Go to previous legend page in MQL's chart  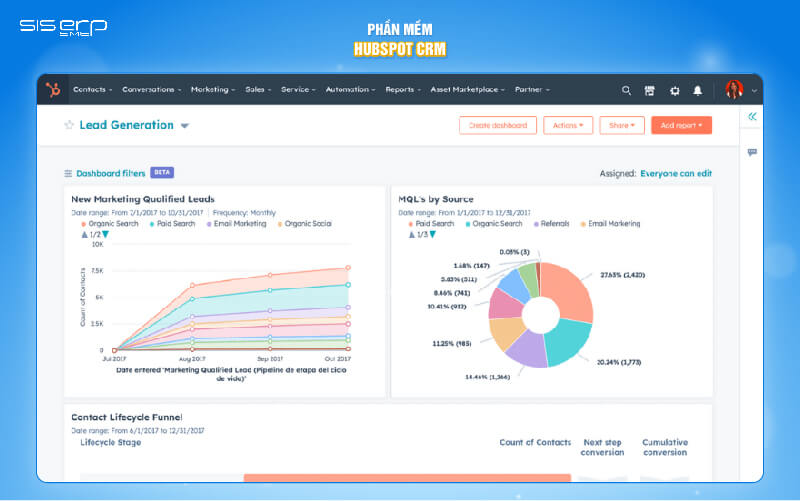point(412,235)
